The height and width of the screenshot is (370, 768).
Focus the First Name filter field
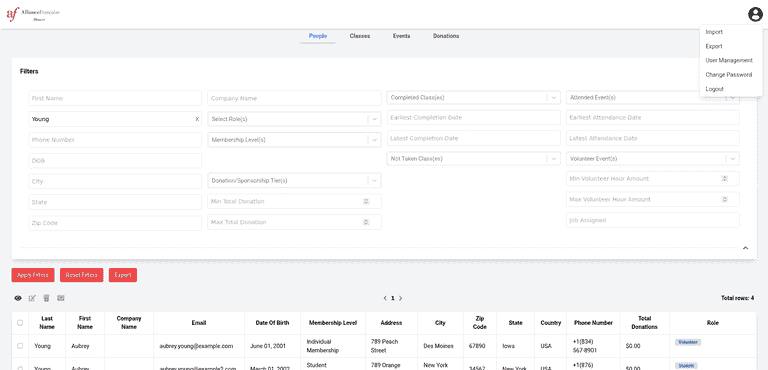[x=115, y=98]
